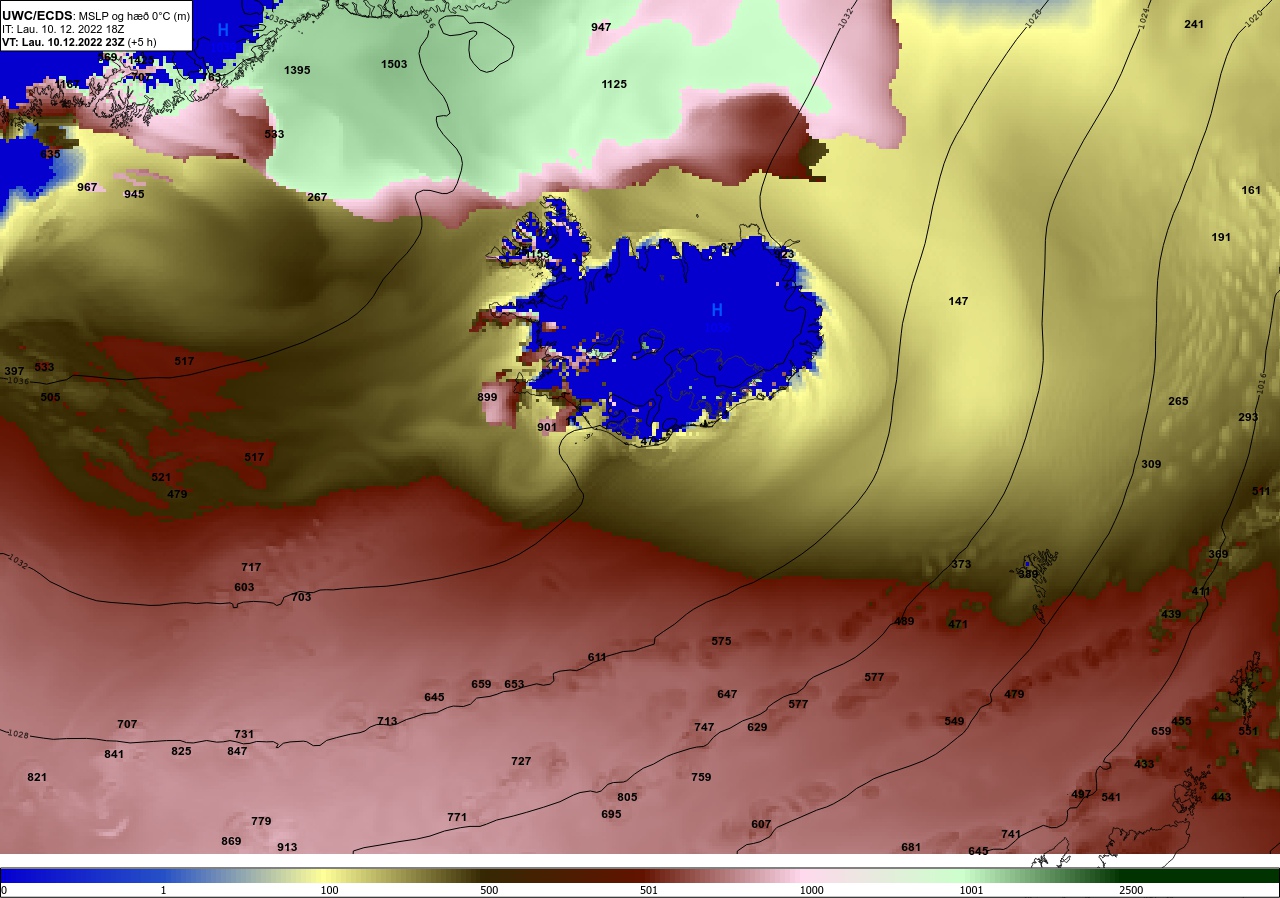Click the 501 label on the legend
1280x898 pixels.
[649, 890]
